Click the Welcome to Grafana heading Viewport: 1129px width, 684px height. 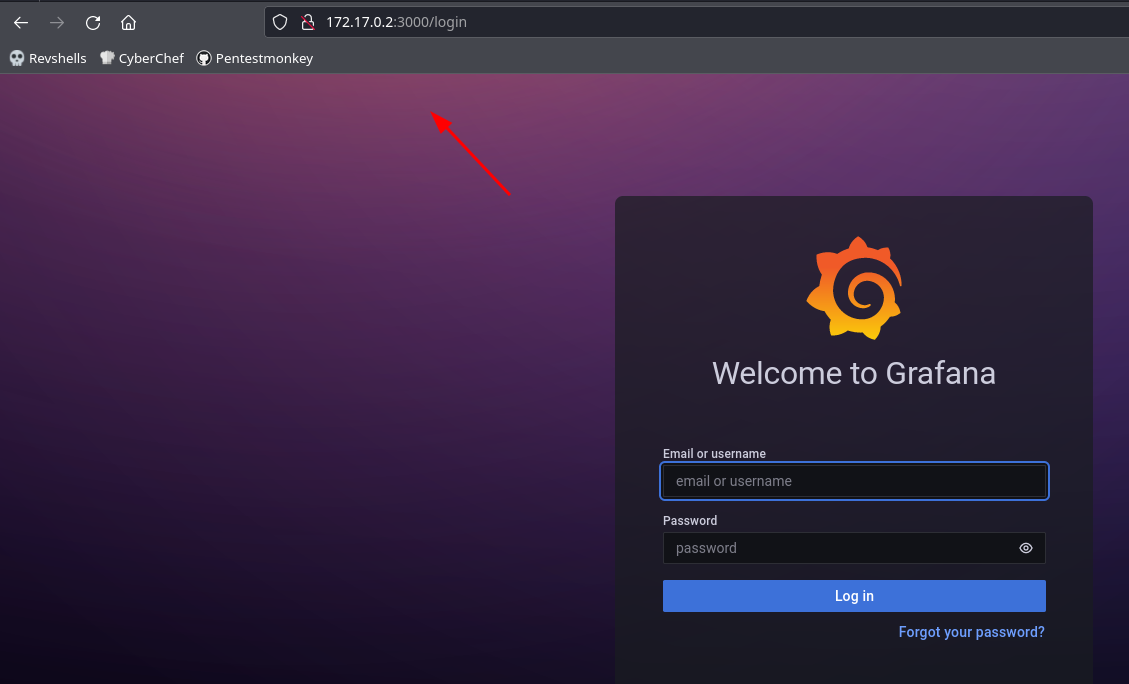854,373
